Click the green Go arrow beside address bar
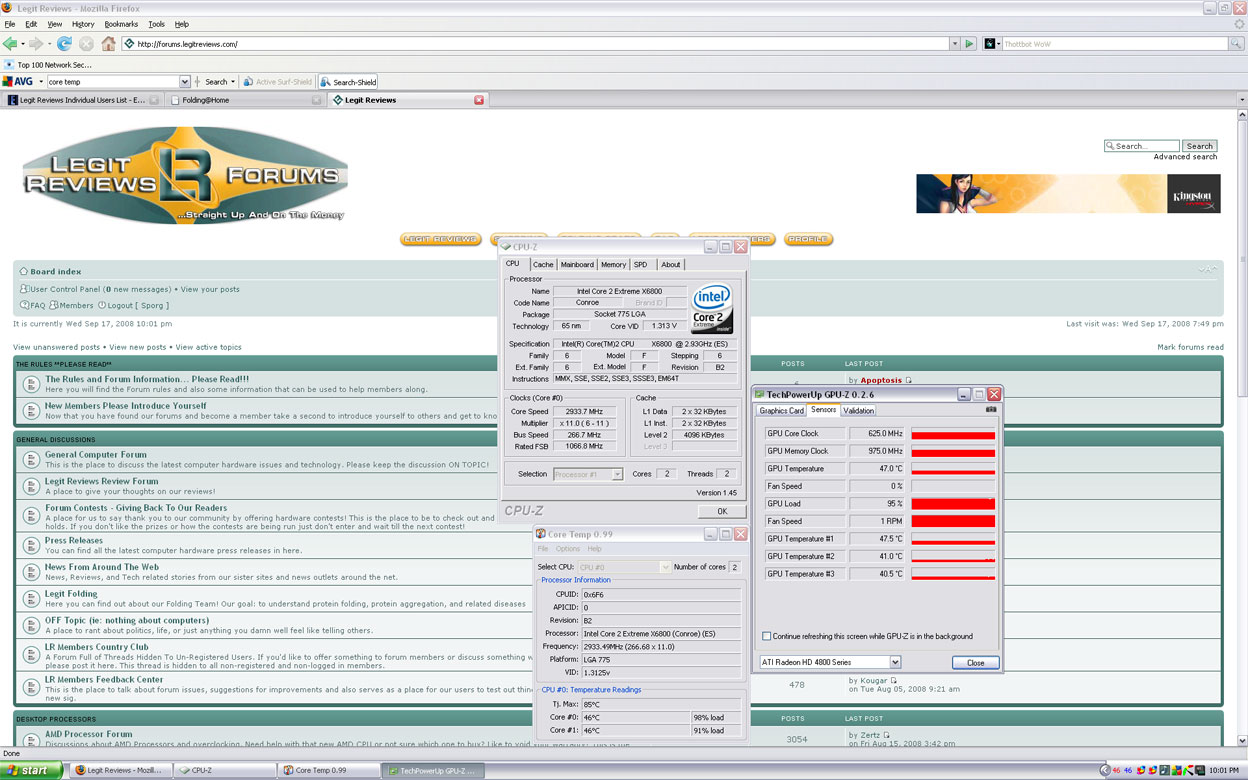The image size is (1248, 780). pos(969,44)
